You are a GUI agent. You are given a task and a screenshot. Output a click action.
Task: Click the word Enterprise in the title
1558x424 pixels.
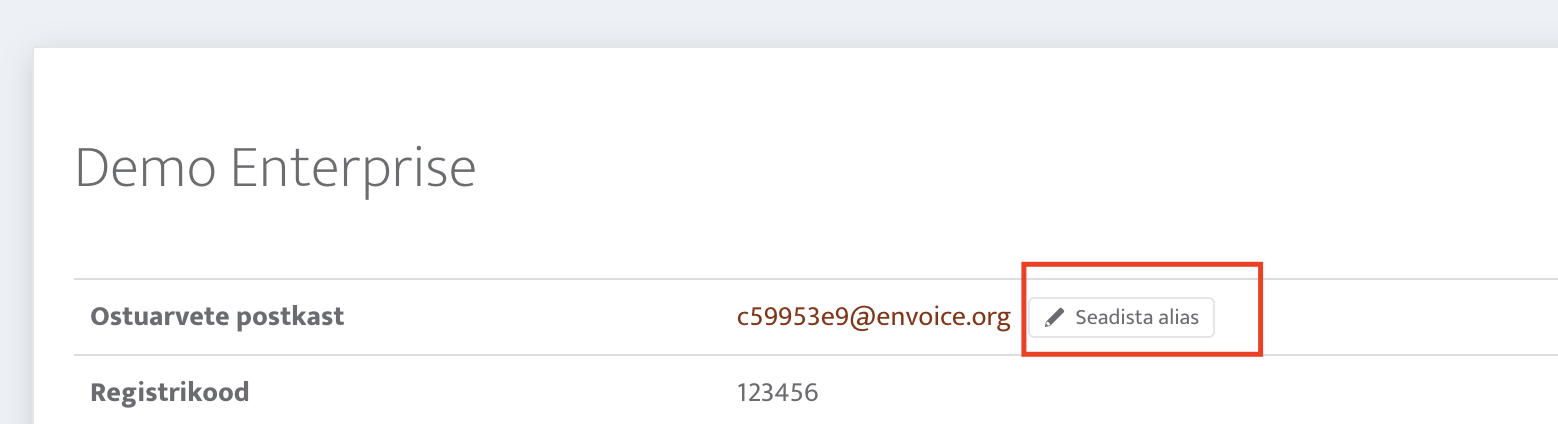pyautogui.click(x=354, y=170)
